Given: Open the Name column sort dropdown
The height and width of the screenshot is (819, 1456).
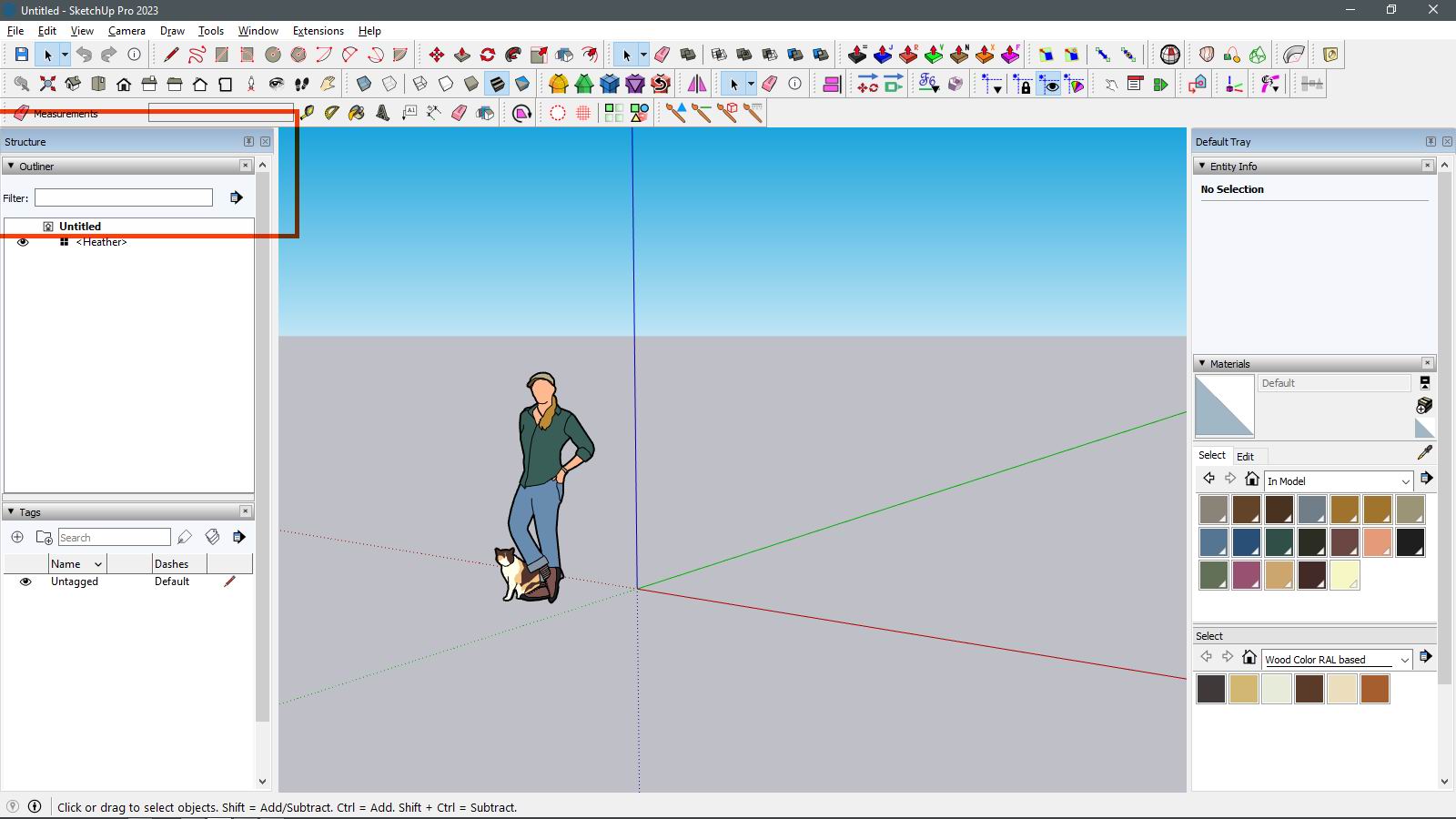Looking at the screenshot, I should tap(98, 564).
